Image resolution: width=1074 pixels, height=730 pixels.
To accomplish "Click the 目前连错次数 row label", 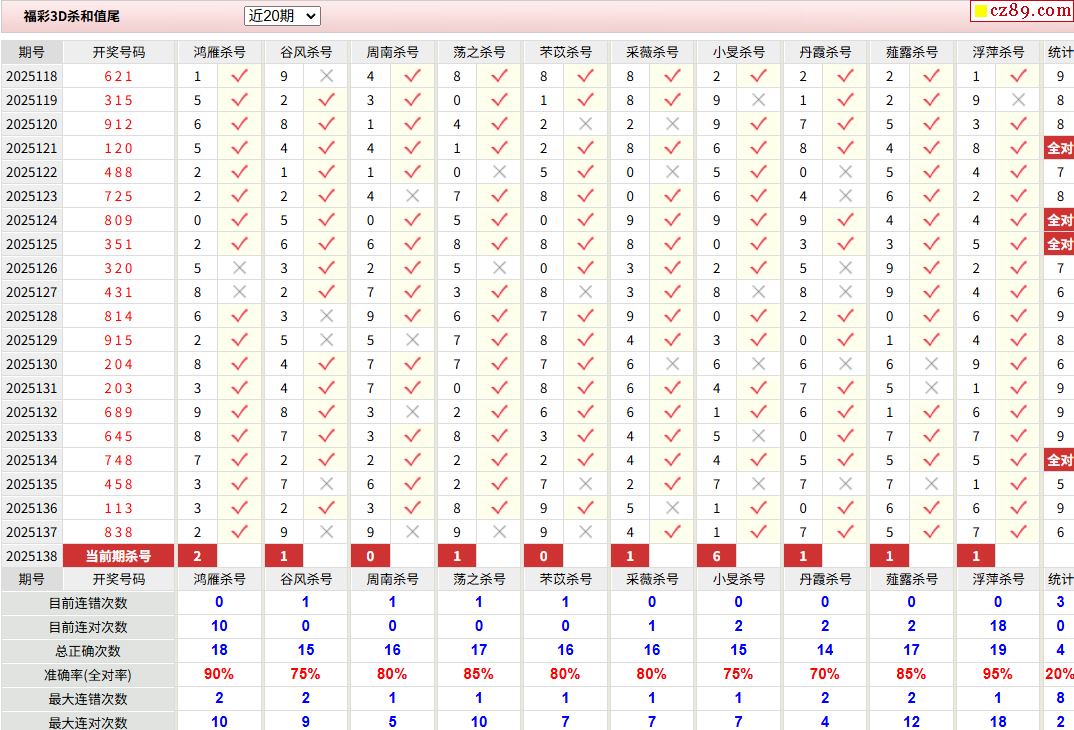I will 88,603.
